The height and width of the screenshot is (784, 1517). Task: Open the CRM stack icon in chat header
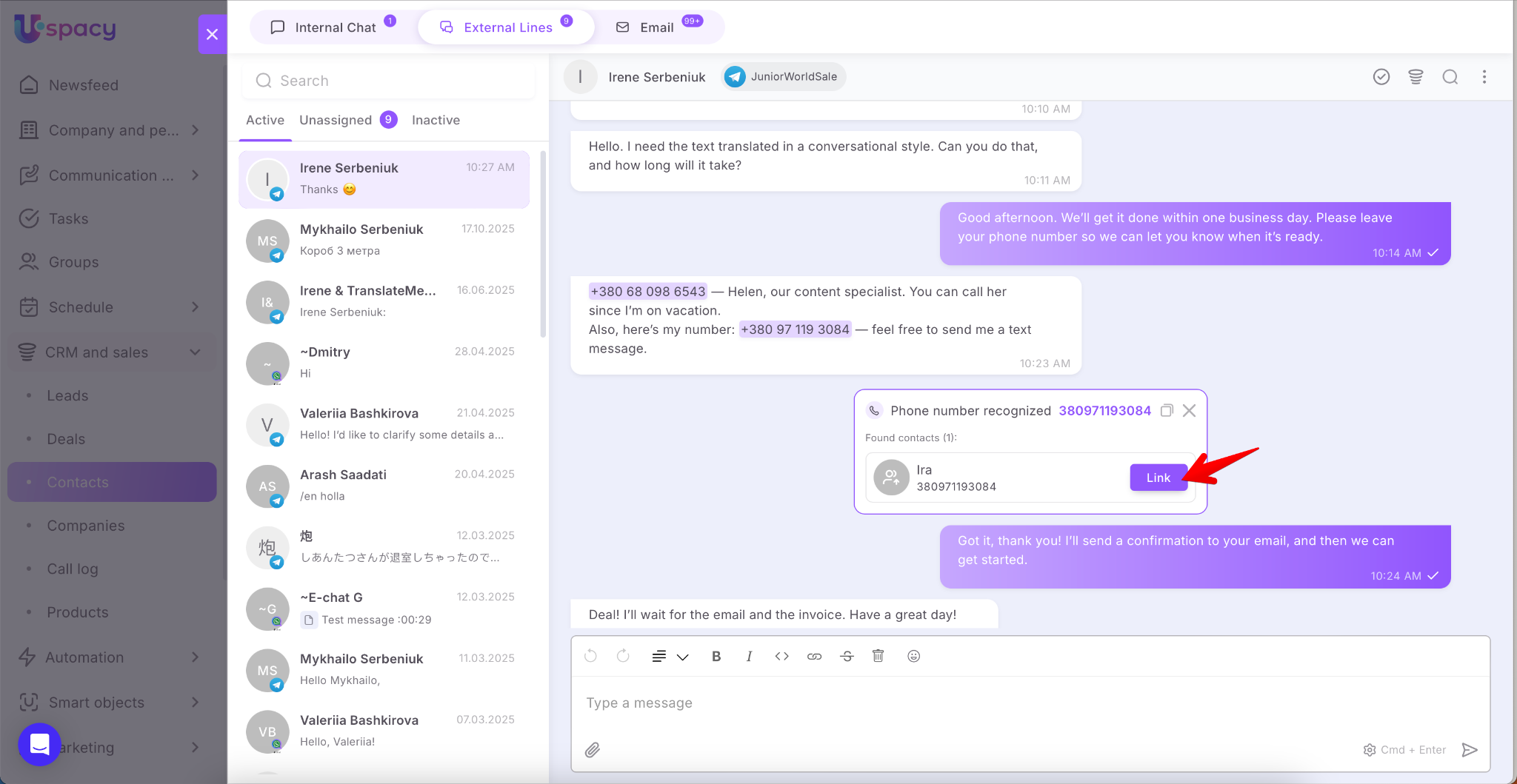point(1416,77)
